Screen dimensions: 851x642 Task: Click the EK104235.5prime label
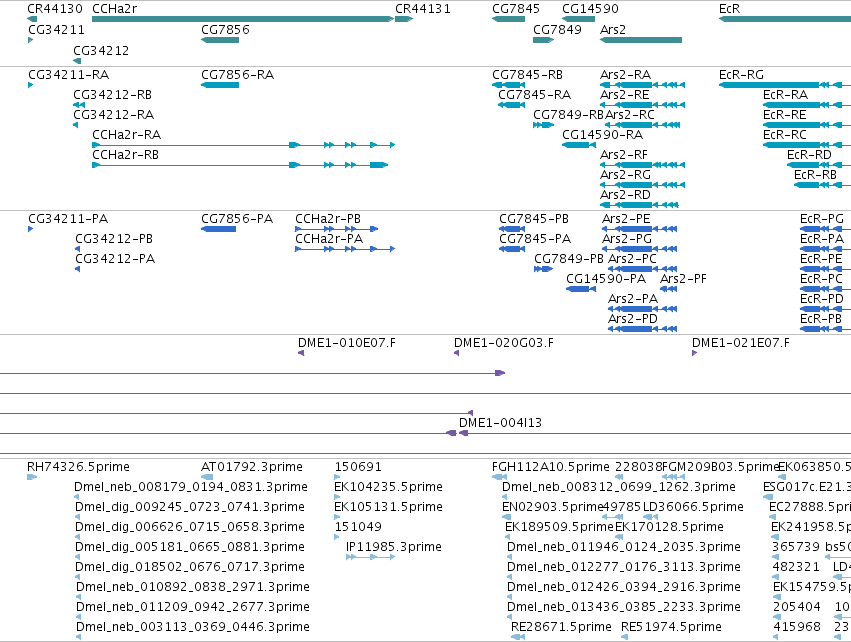click(x=389, y=487)
